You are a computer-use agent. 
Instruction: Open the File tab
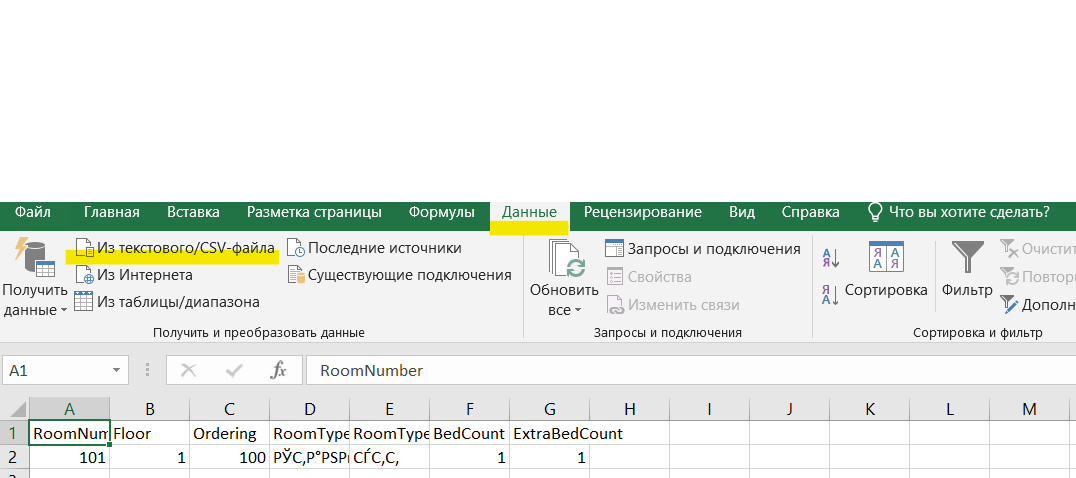point(33,212)
